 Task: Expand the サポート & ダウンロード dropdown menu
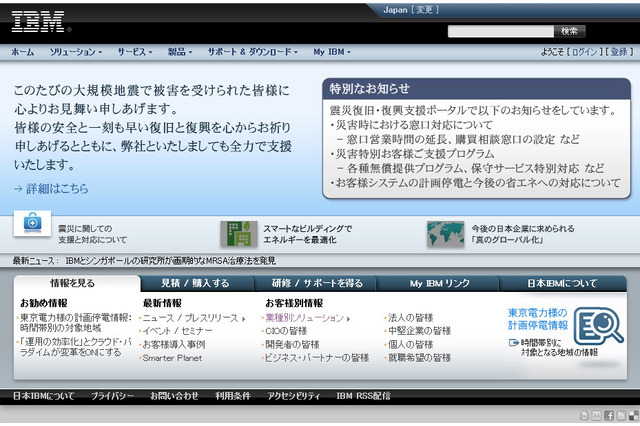[x=253, y=52]
